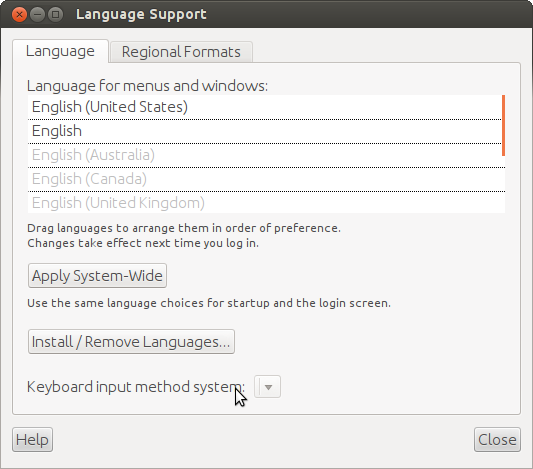533x469 pixels.
Task: Select English (United Kingdom) language entry
Action: tap(266, 203)
